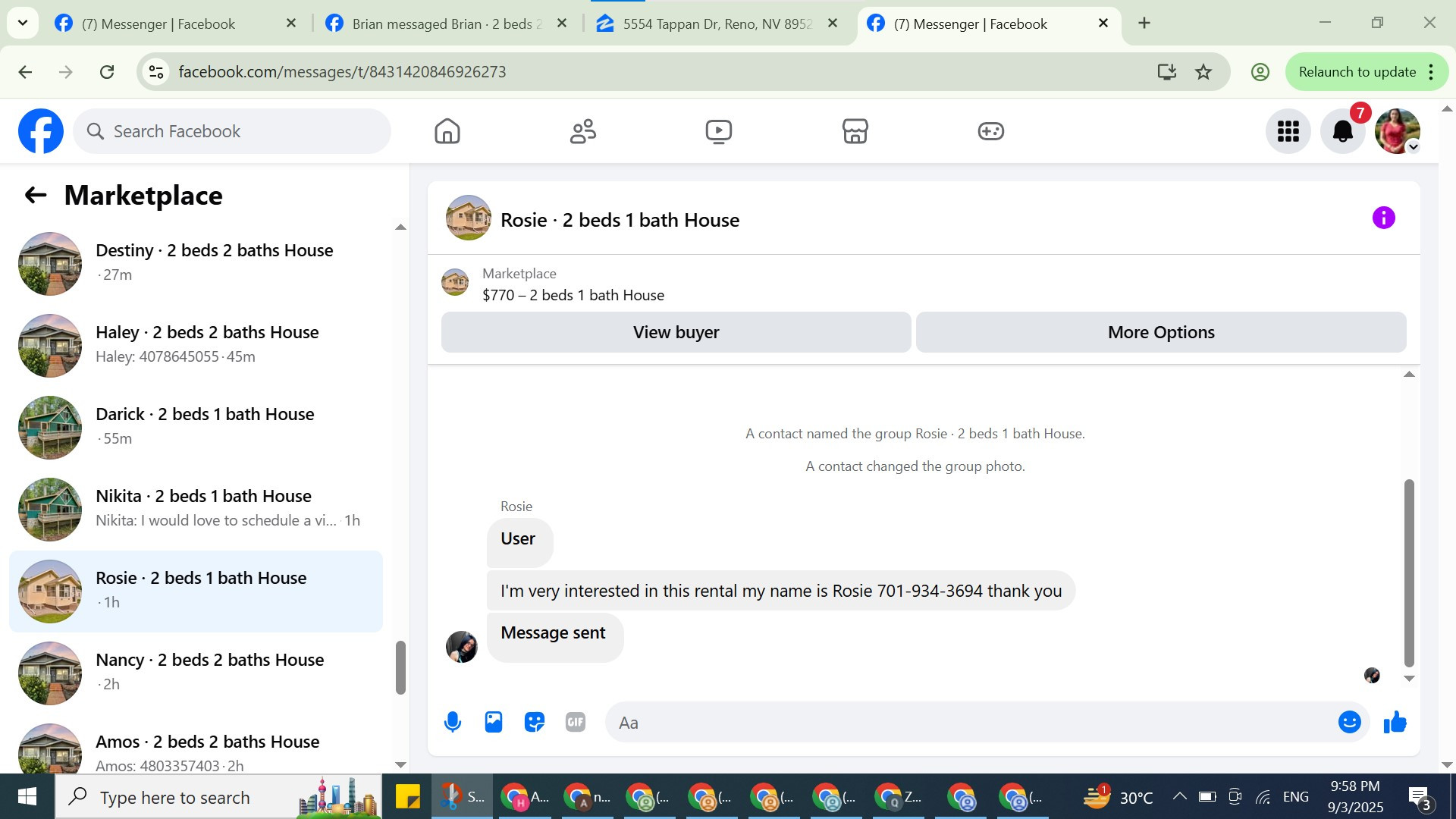The height and width of the screenshot is (819, 1456).
Task: Click the back arrow beside Marketplace
Action: point(36,196)
